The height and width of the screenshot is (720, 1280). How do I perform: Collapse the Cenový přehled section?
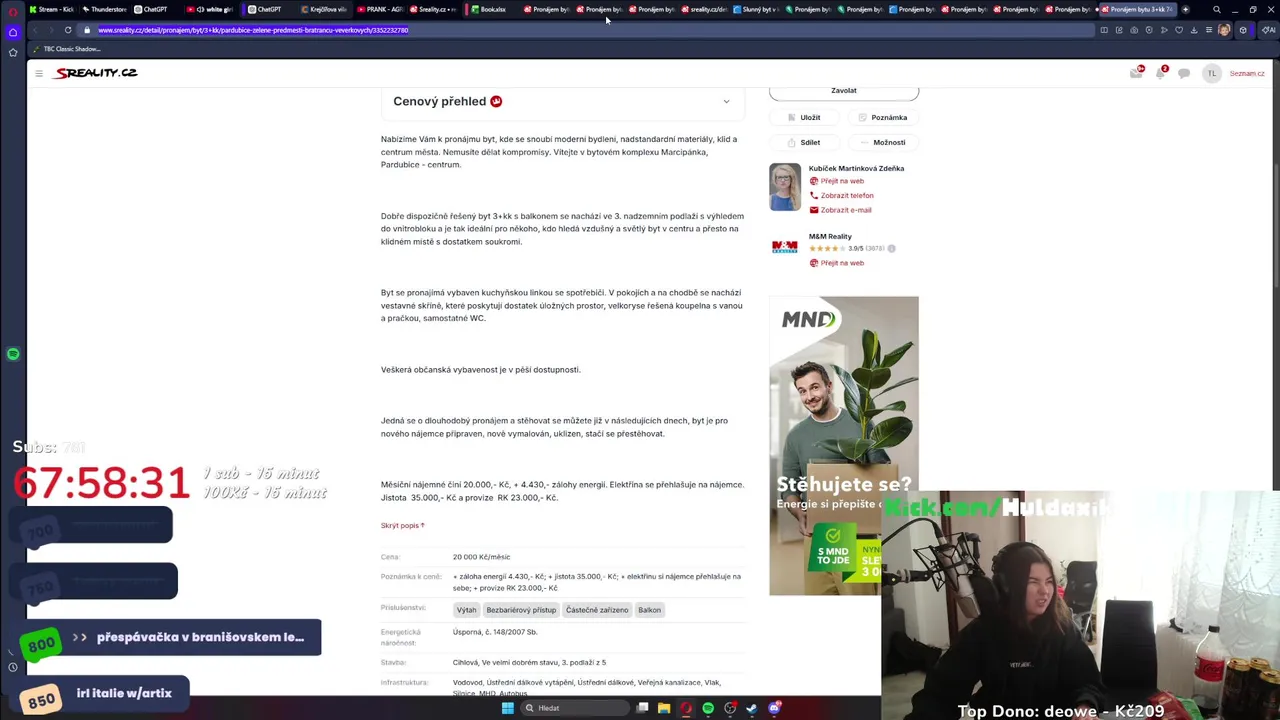click(x=726, y=101)
